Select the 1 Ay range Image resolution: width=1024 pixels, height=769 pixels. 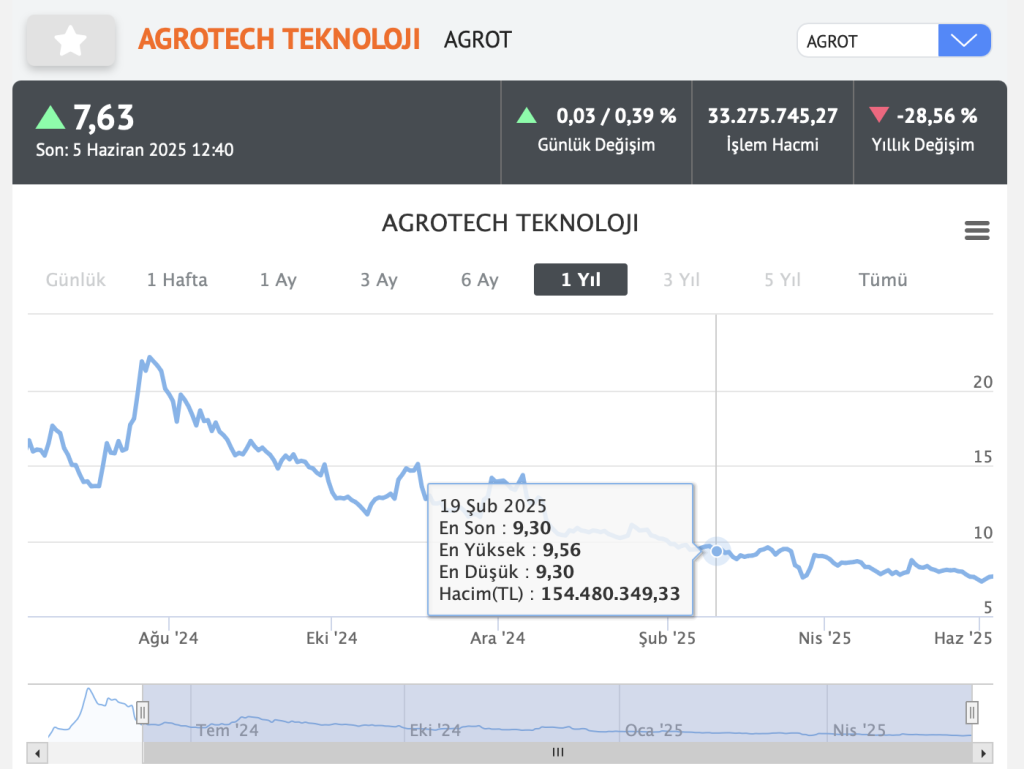tap(278, 280)
